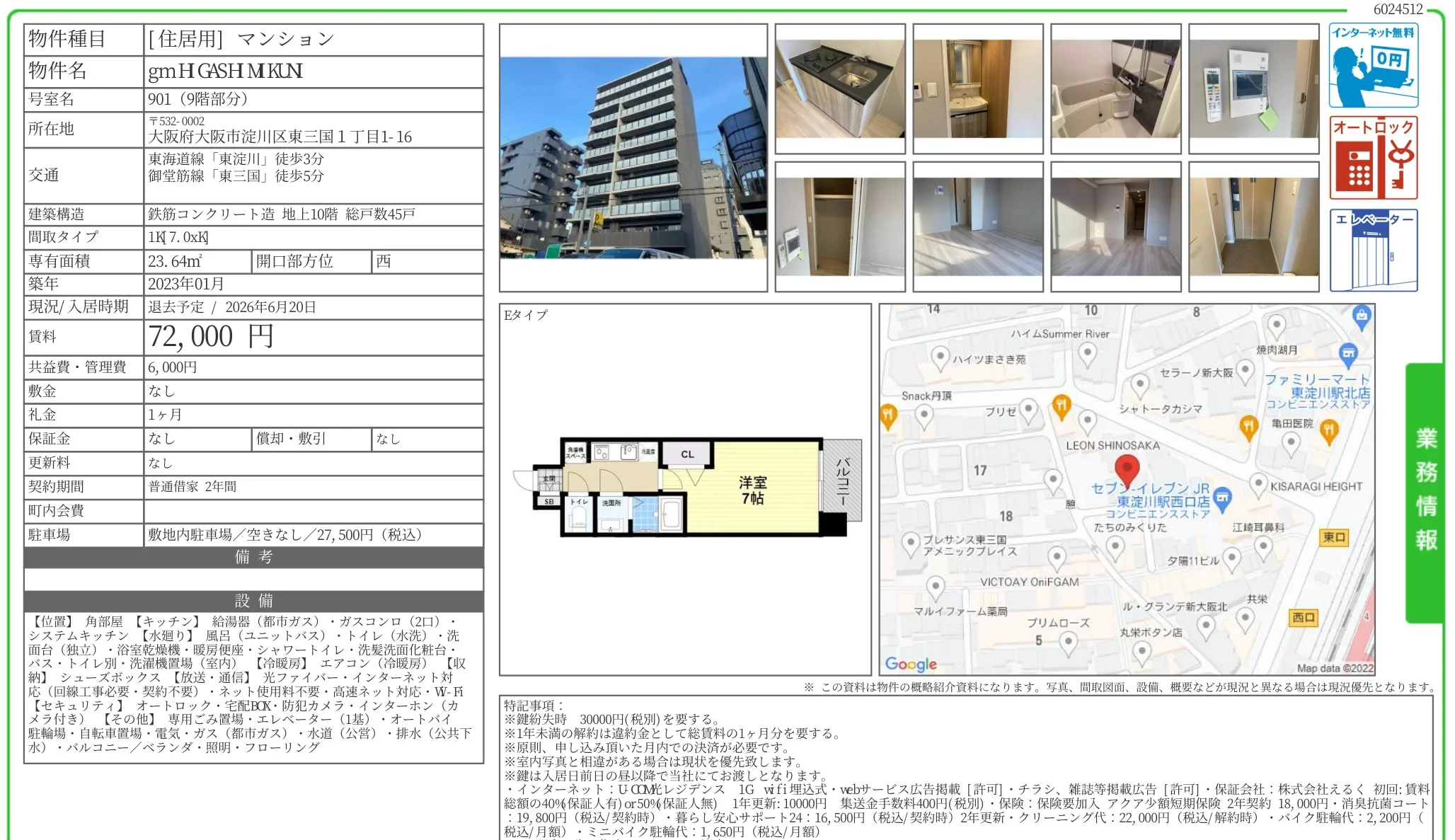This screenshot has height=840, width=1455.
Task: Click the セブン-イレブン store marker on map
Action: 1223,498
